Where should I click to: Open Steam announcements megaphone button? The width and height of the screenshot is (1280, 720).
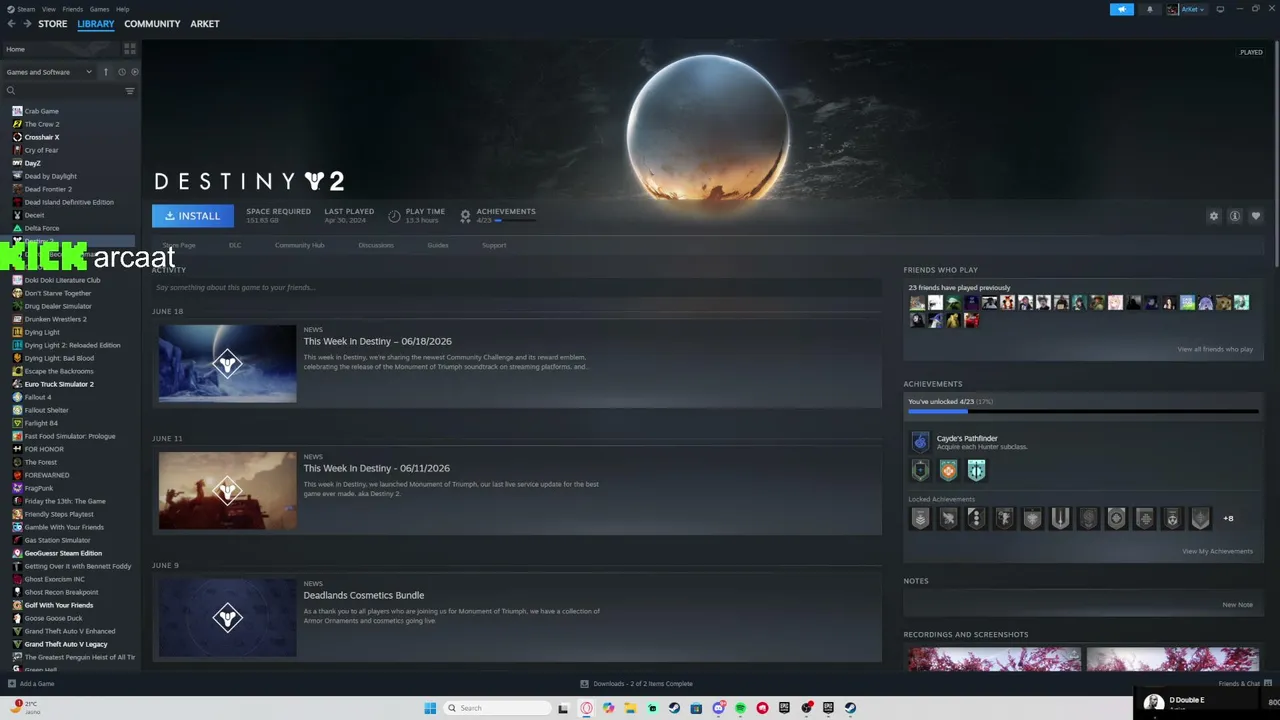click(x=1122, y=9)
